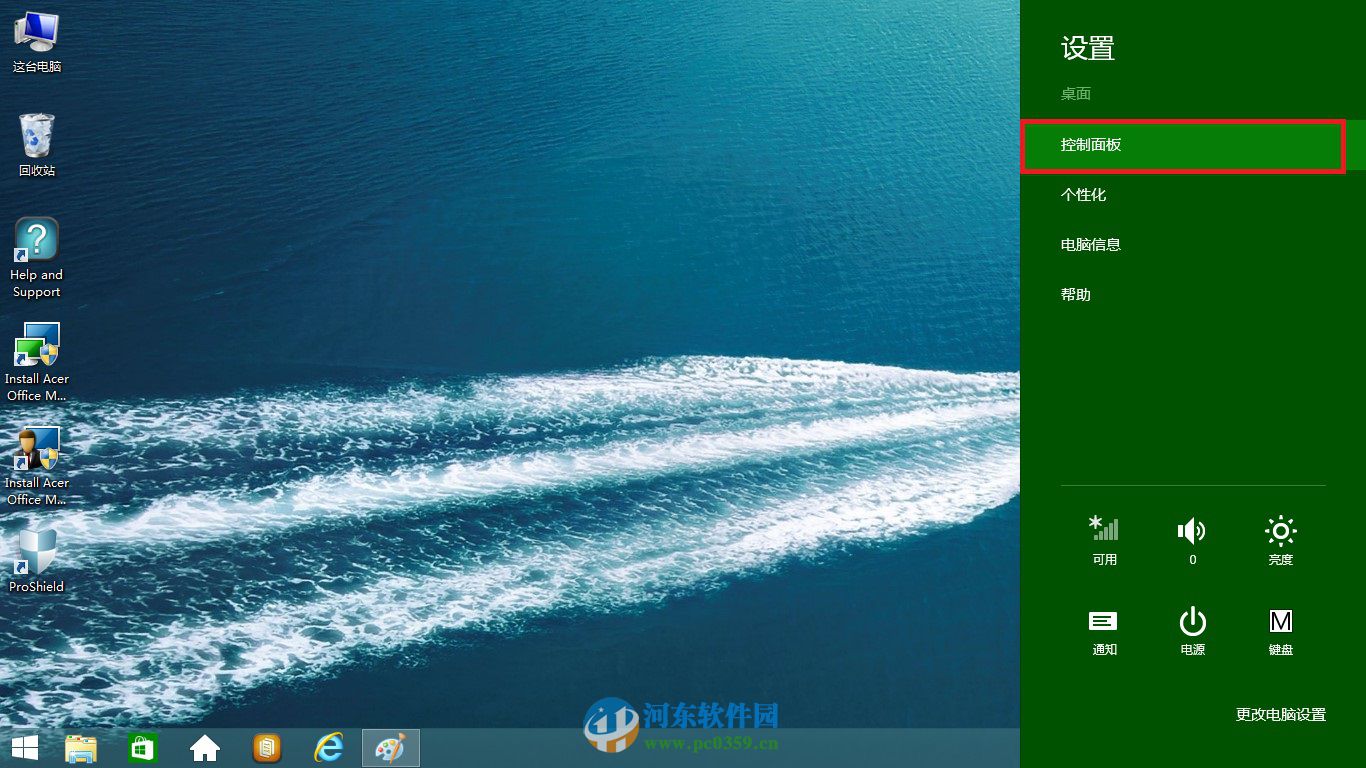Click 更改电脑设置 at the bottom
This screenshot has height=768, width=1366.
1281,714
